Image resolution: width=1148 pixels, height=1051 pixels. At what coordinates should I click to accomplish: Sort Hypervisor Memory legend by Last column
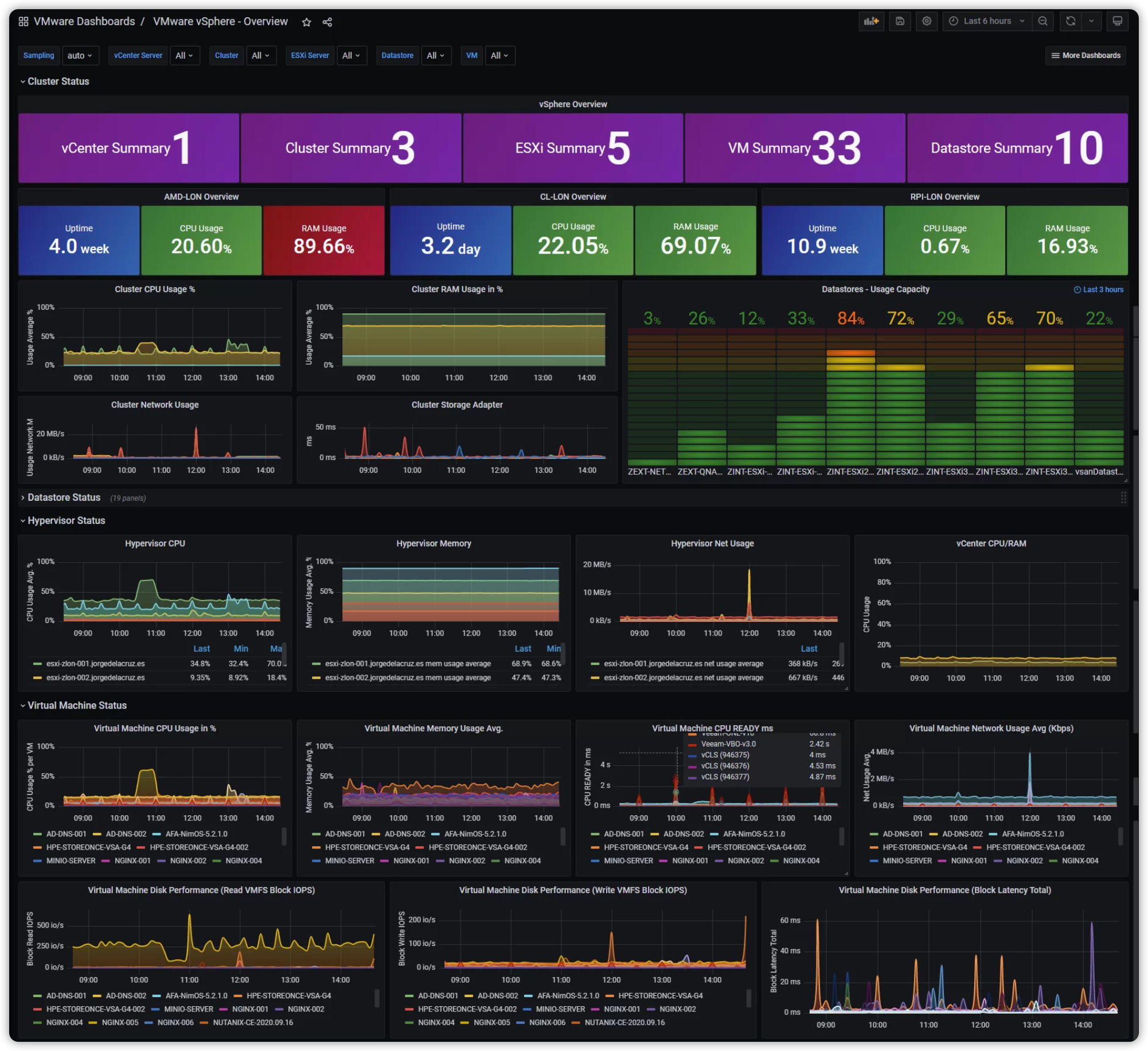[523, 649]
